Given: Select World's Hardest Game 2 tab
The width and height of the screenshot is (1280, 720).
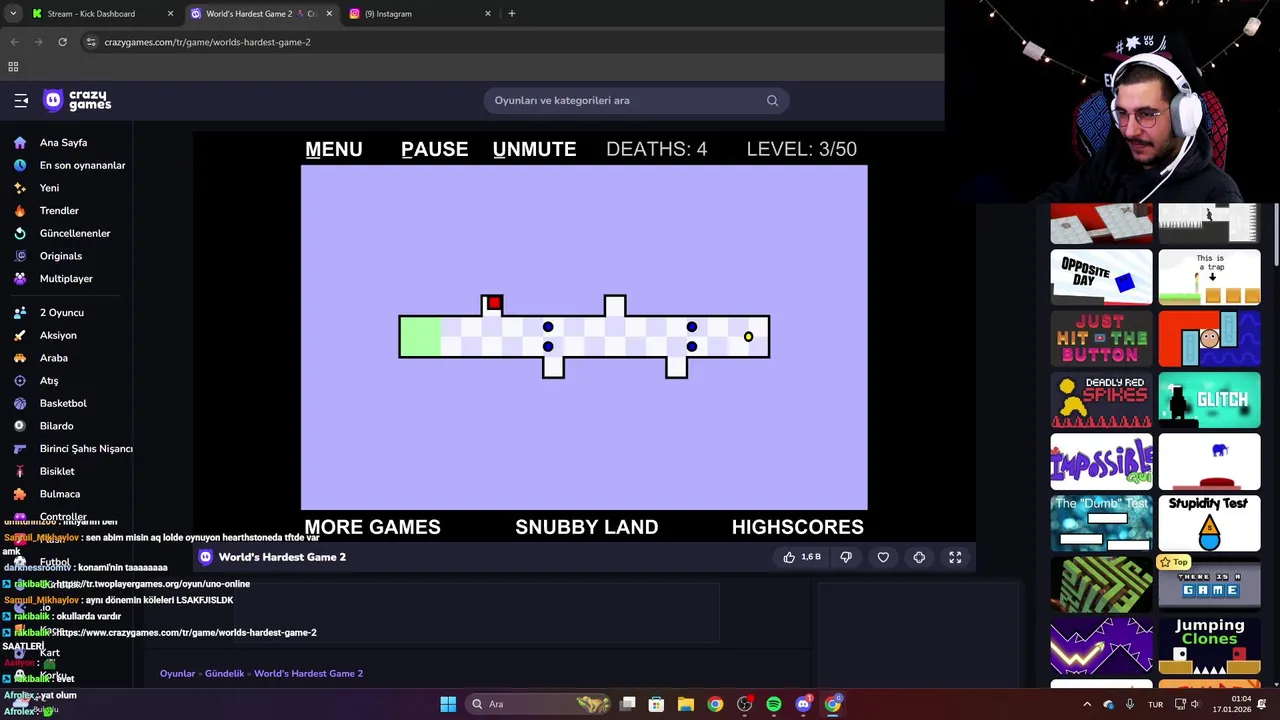Looking at the screenshot, I should [x=261, y=14].
